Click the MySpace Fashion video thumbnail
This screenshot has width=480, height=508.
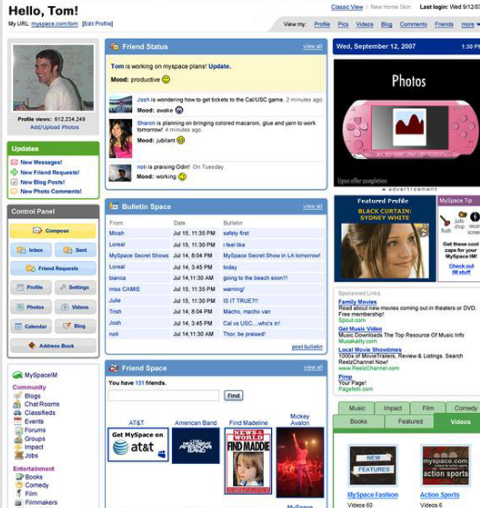372,465
